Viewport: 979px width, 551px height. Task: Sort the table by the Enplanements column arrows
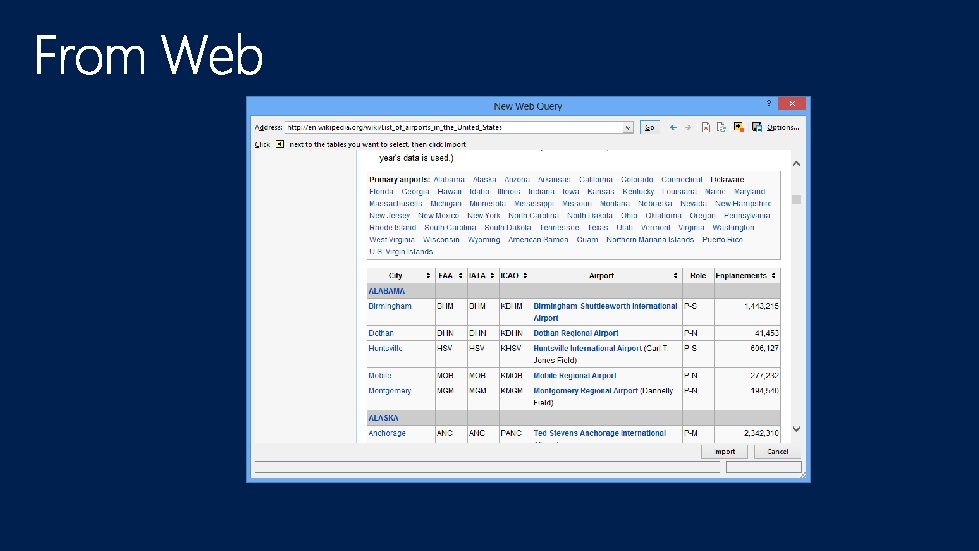click(x=774, y=276)
